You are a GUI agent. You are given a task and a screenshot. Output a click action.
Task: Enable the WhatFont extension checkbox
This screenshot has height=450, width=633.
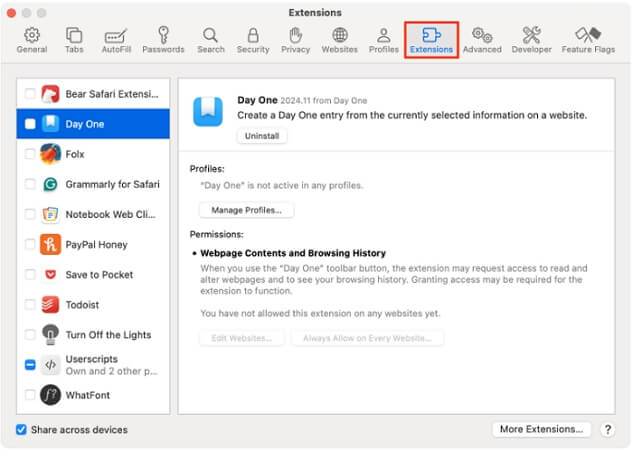click(30, 395)
